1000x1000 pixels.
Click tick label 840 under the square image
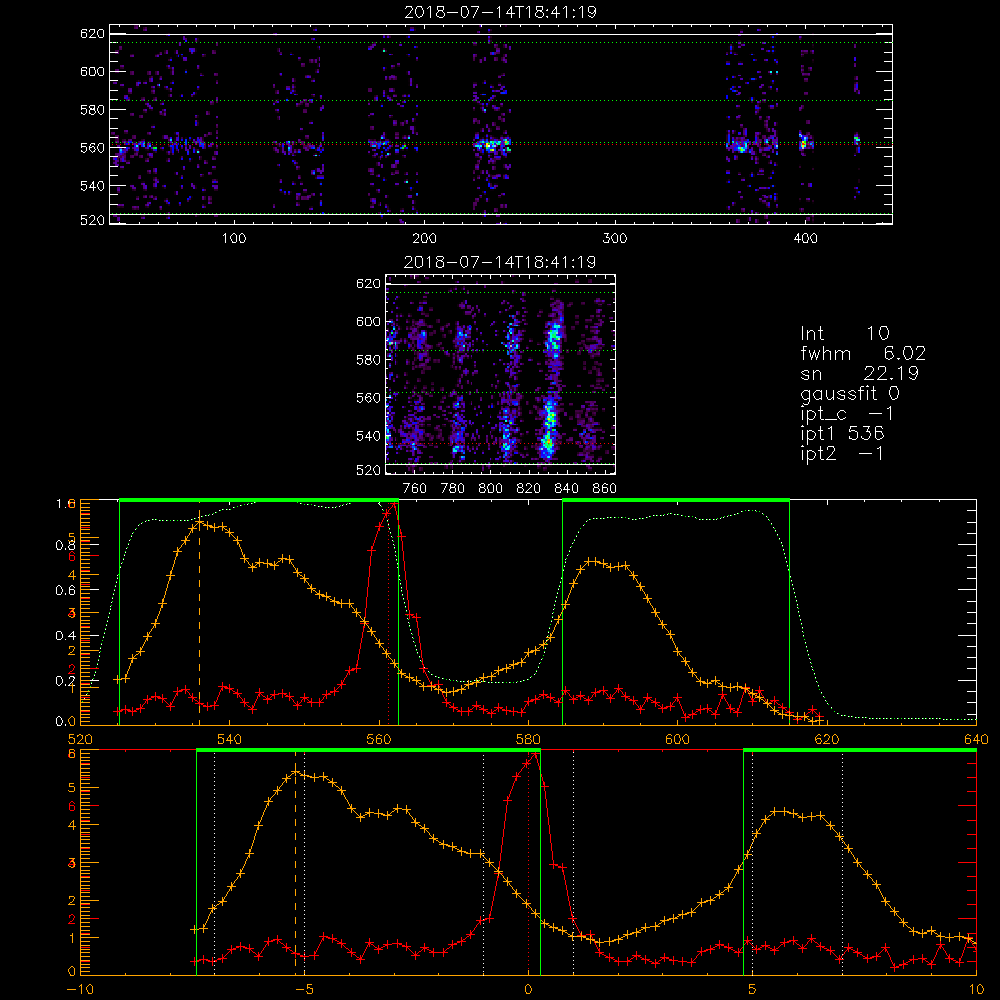click(566, 489)
